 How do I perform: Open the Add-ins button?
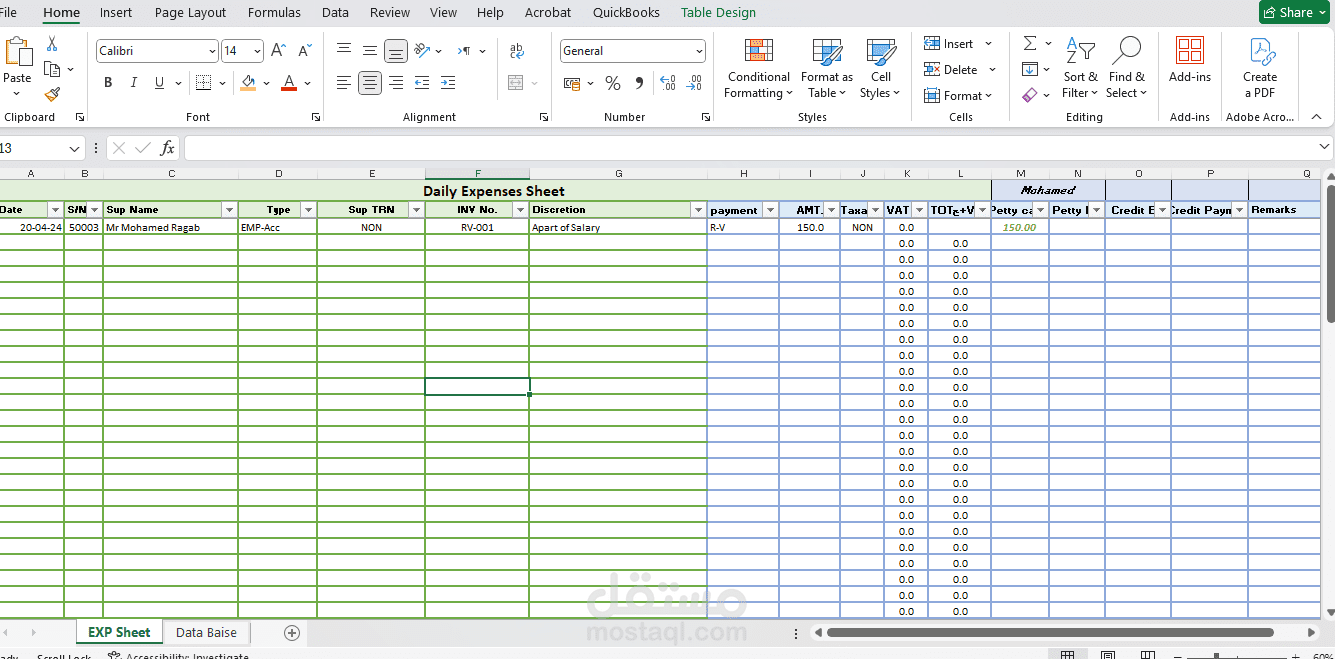point(1190,60)
